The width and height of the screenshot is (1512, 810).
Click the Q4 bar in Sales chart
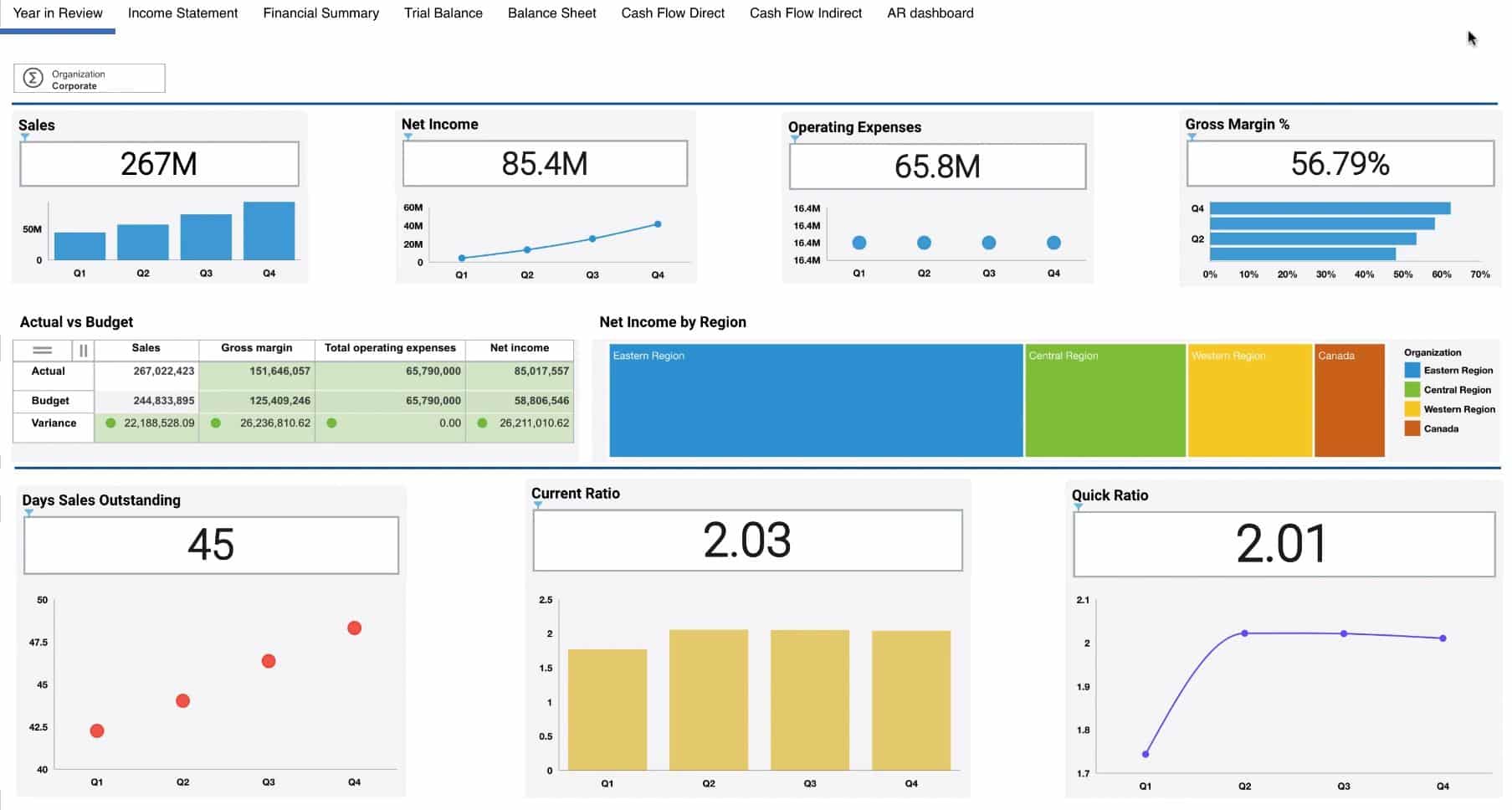(269, 231)
